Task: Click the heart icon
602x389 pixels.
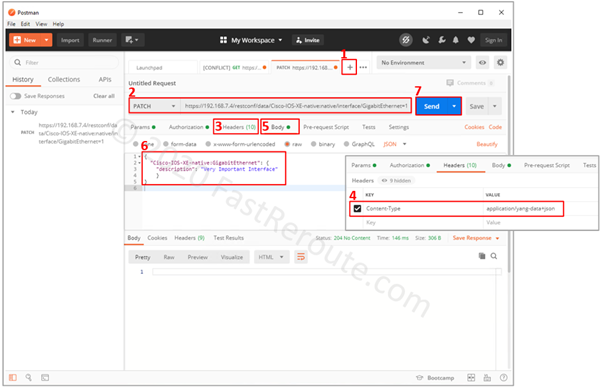Action: 471,40
